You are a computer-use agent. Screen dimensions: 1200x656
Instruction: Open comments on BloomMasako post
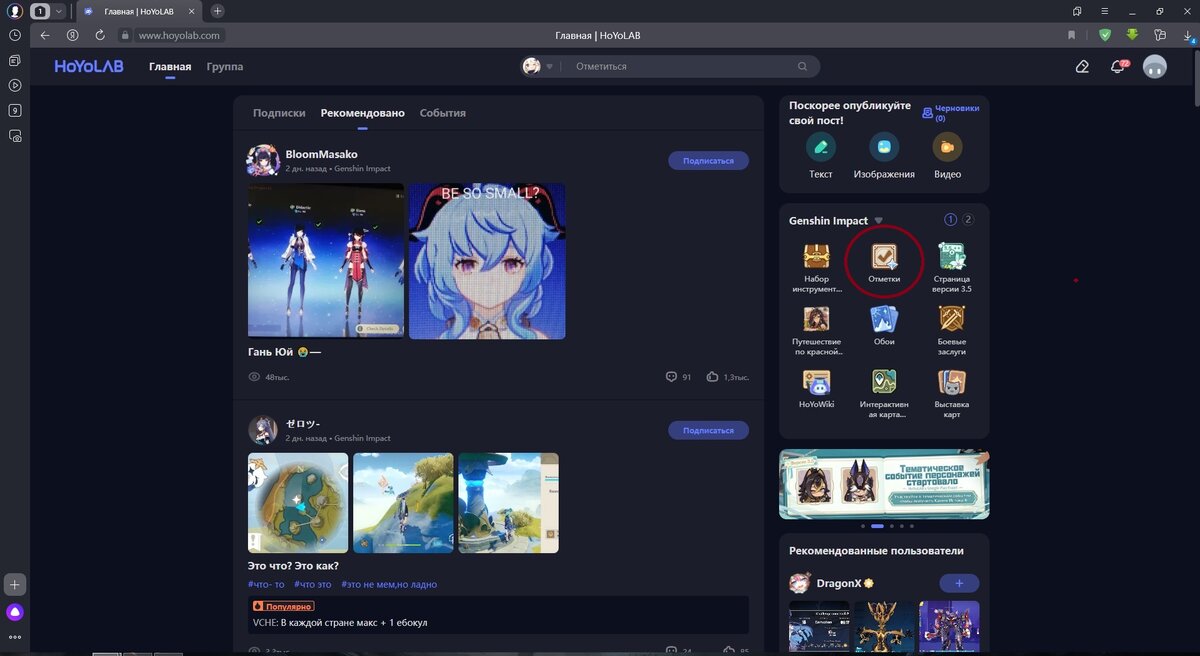[x=671, y=377]
